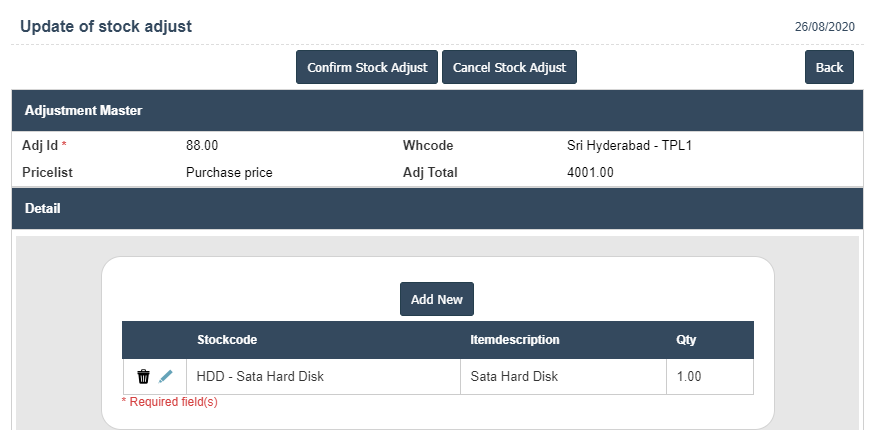
Task: Confirm the stock adjust
Action: coord(367,68)
